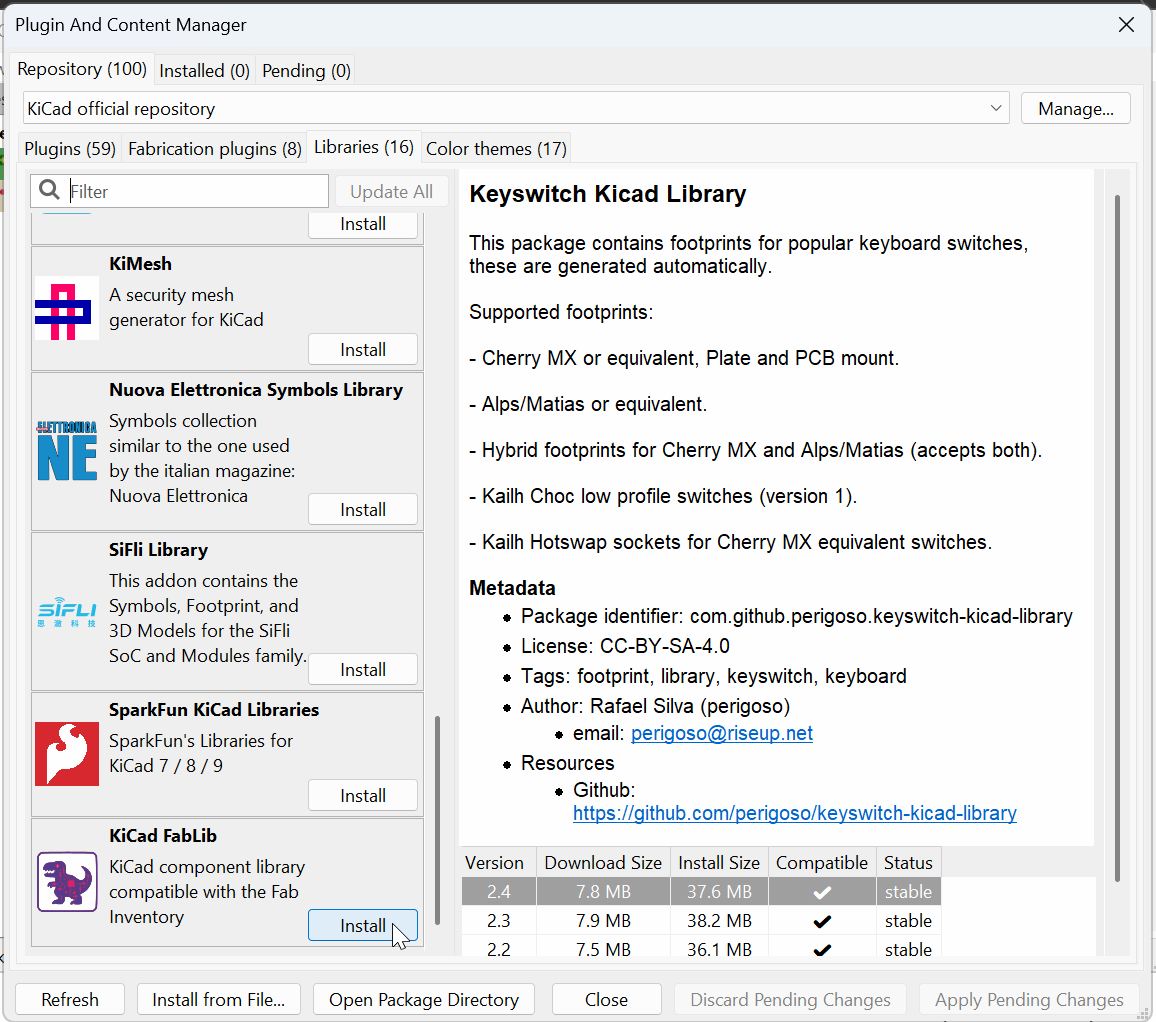This screenshot has height=1022, width=1156.
Task: Click the compatible checkmark for version 2.4
Action: [x=822, y=892]
